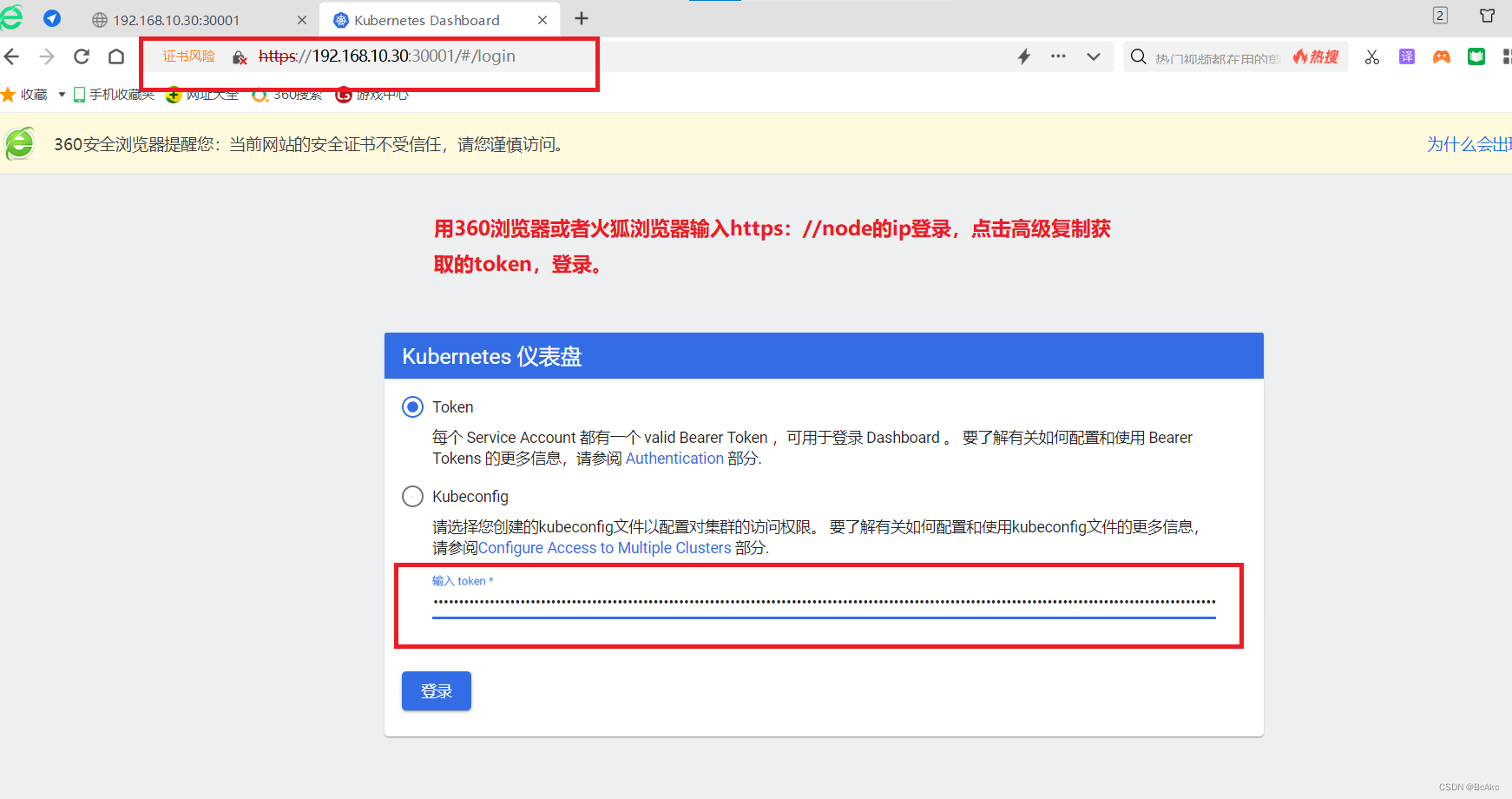The height and width of the screenshot is (799, 1512).
Task: Click the blue login button
Action: 437,691
